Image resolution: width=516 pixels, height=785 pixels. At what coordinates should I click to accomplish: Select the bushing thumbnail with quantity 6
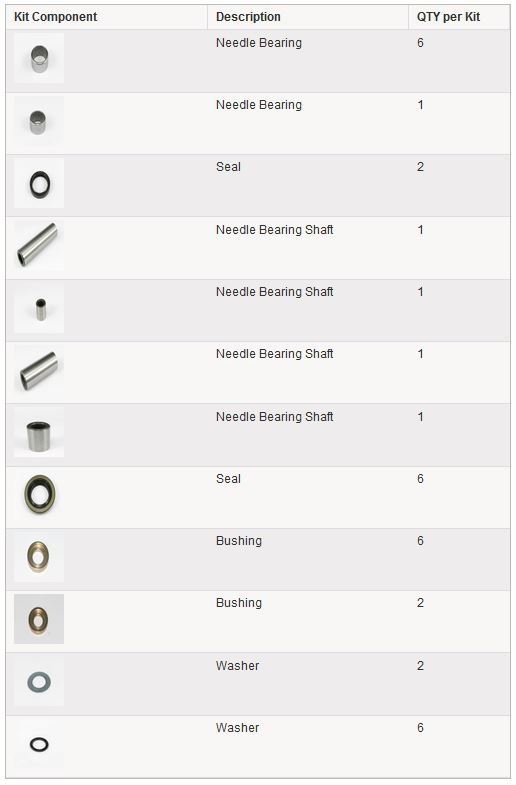coord(39,557)
